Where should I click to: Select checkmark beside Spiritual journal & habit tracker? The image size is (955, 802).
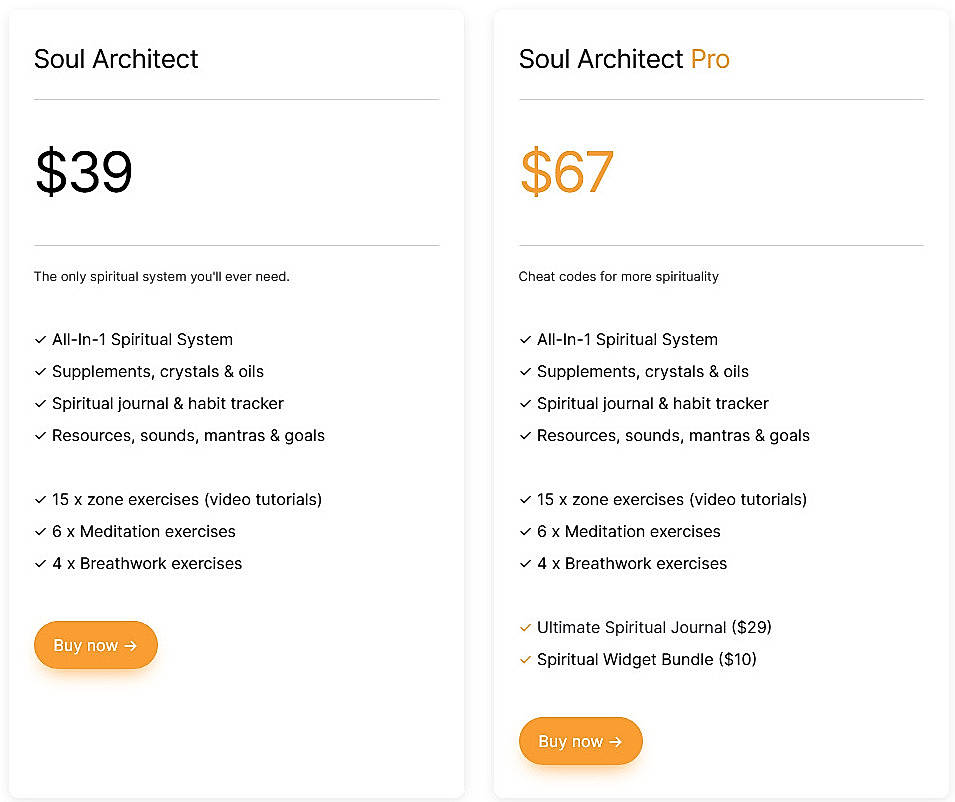40,403
